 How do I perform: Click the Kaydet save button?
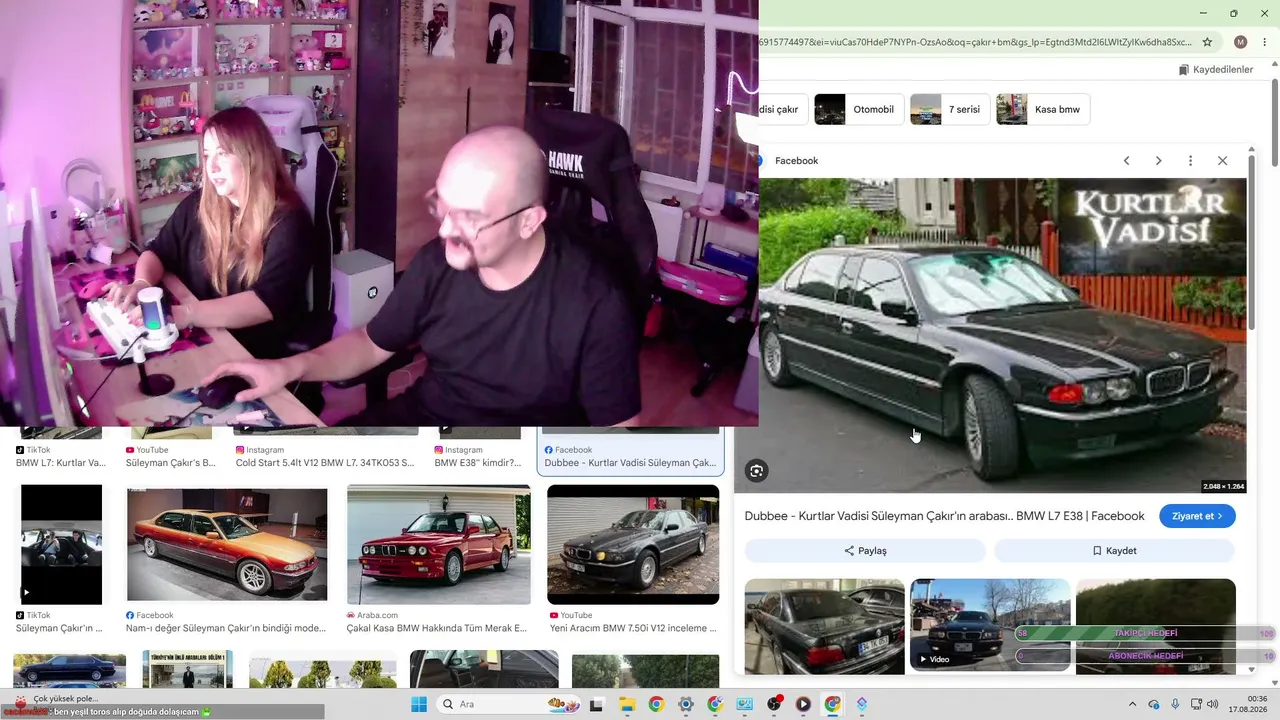(x=1114, y=551)
